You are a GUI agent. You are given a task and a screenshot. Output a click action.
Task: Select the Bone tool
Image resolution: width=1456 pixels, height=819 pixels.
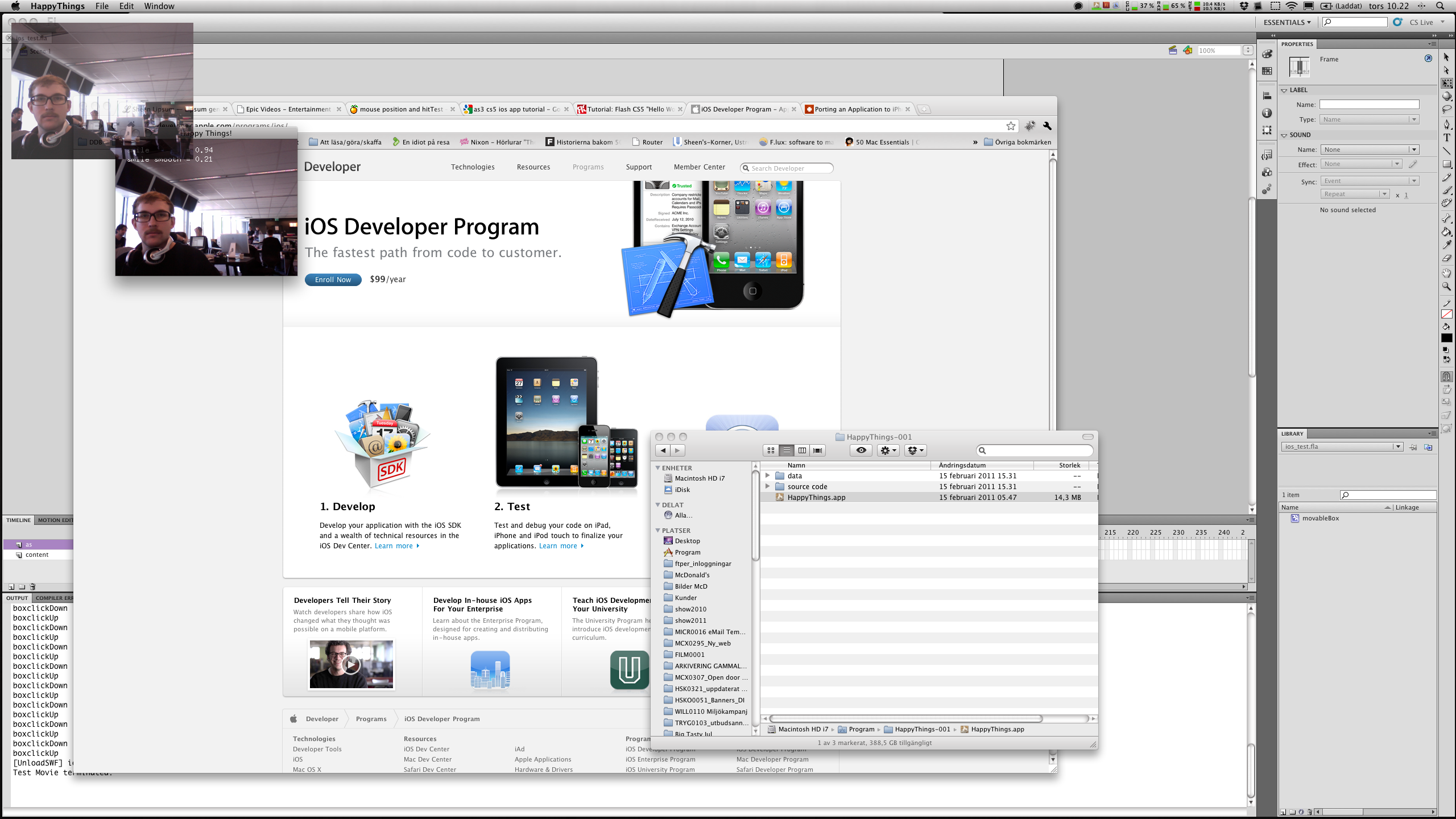[1446, 218]
